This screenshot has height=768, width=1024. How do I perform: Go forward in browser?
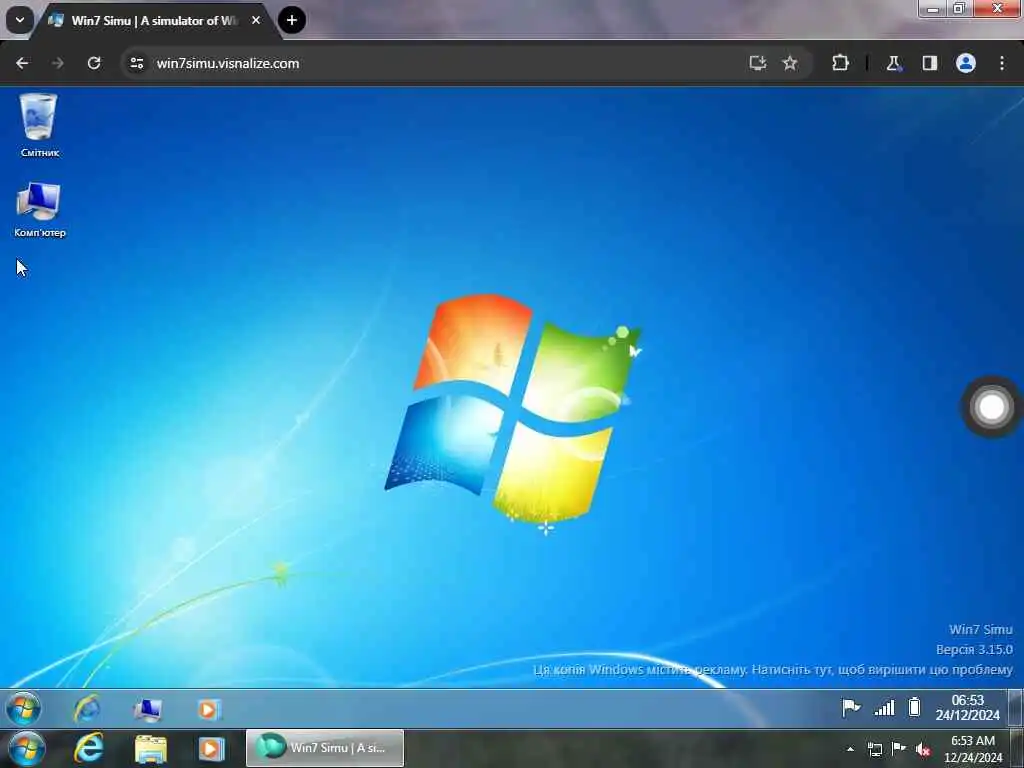(57, 63)
